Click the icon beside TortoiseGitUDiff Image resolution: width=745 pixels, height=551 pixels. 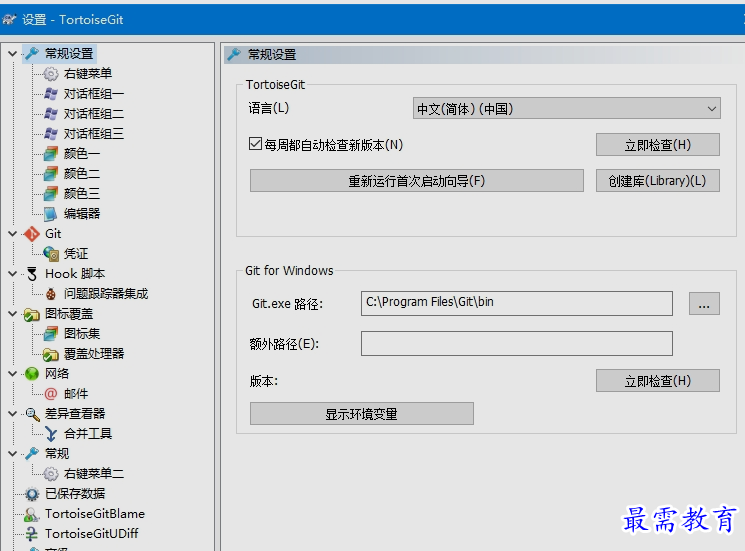[x=32, y=534]
